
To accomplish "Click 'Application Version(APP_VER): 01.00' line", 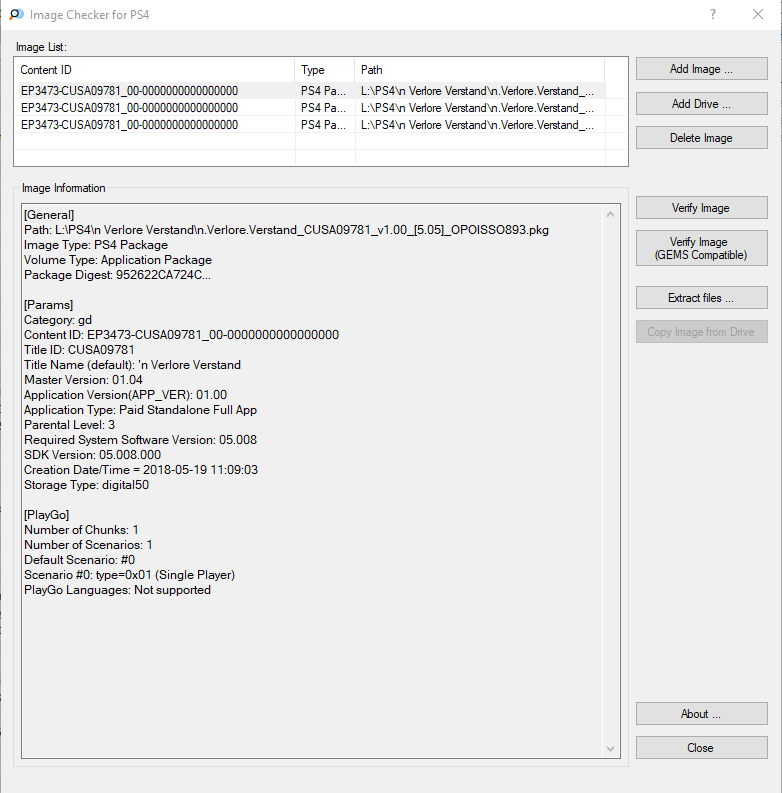I will pyautogui.click(x=125, y=395).
